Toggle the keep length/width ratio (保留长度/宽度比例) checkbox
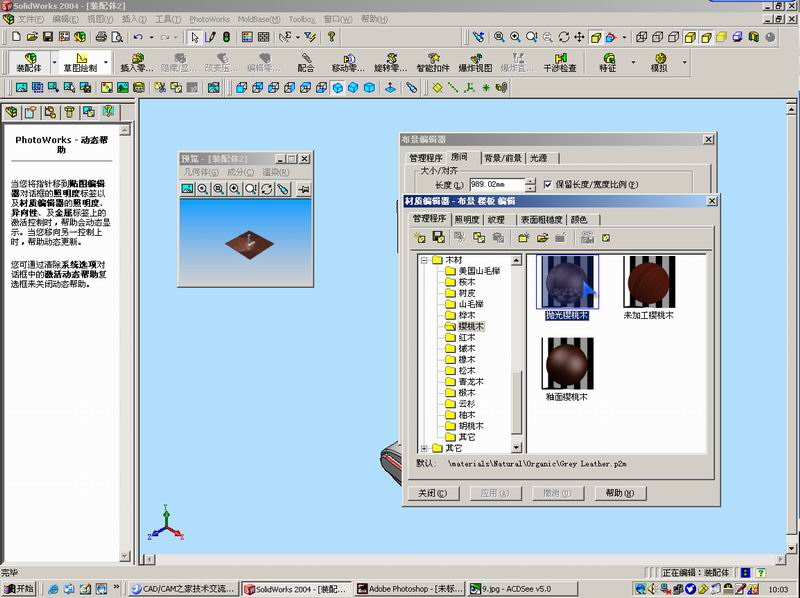This screenshot has height=598, width=800. 547,184
